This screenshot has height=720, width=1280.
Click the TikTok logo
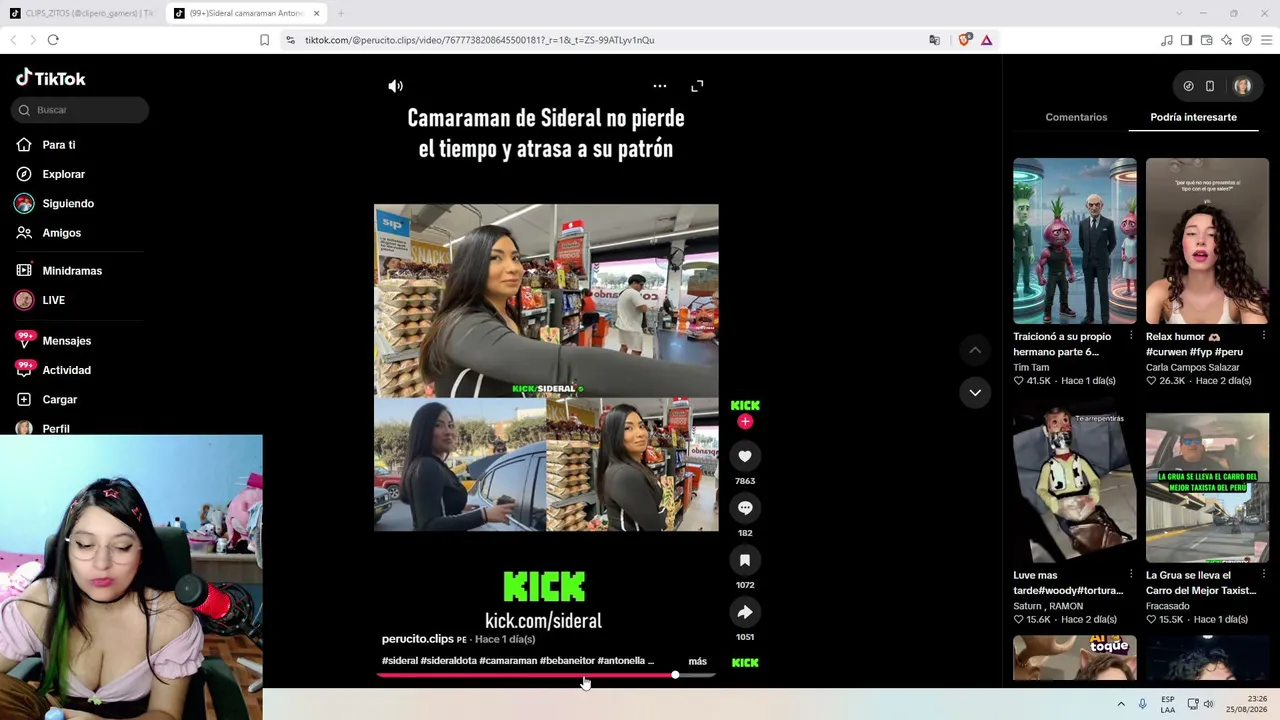coord(51,78)
